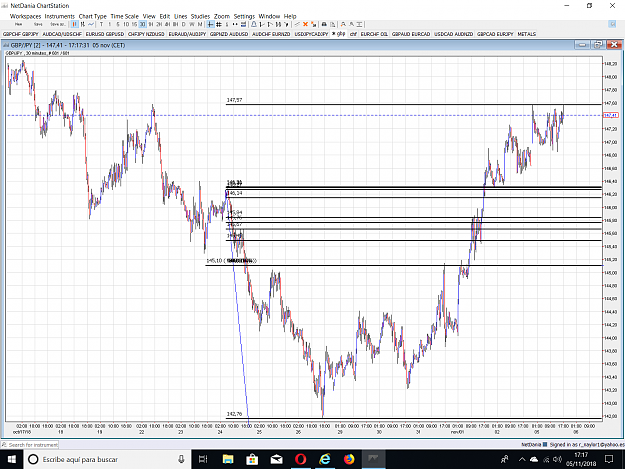Click the copy chart icon

(x=332, y=24)
